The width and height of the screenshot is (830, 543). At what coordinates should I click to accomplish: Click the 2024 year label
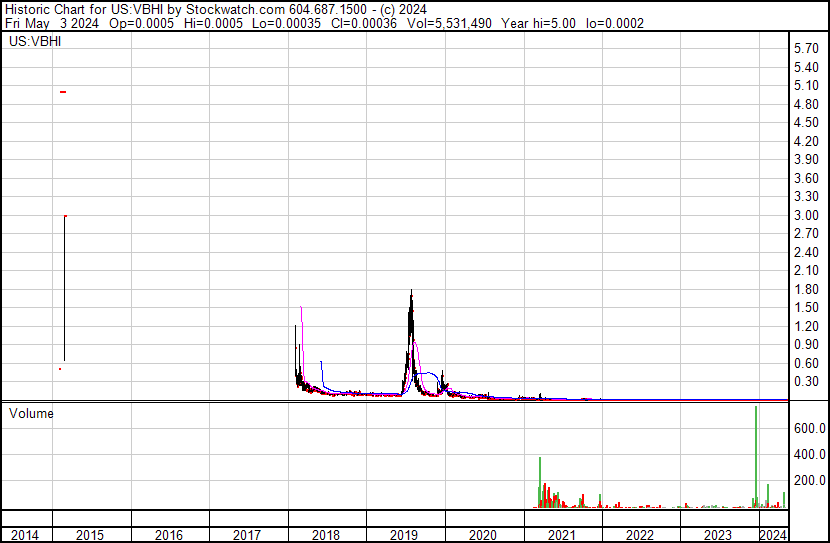773,535
